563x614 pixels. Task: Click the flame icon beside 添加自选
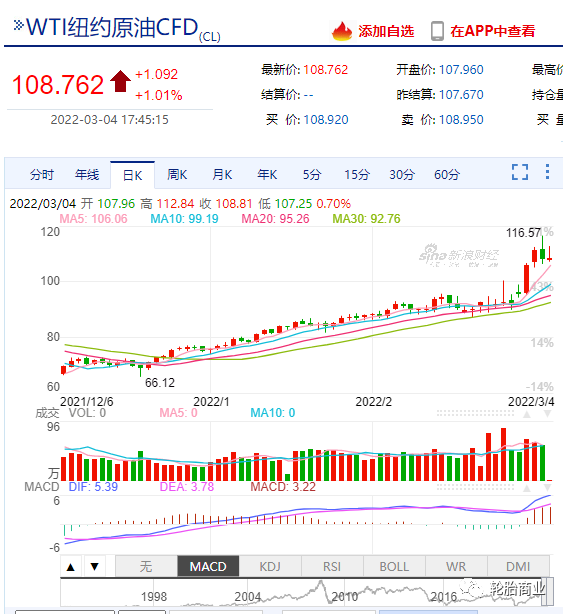point(342,31)
